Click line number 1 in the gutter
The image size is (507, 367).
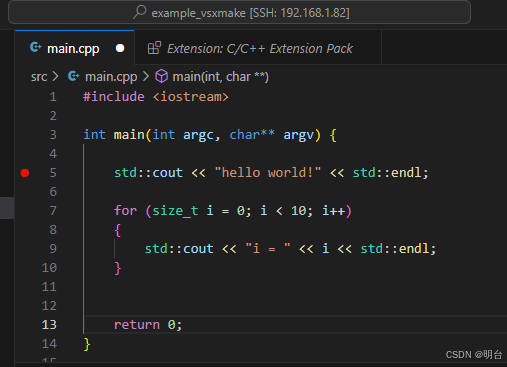click(53, 97)
